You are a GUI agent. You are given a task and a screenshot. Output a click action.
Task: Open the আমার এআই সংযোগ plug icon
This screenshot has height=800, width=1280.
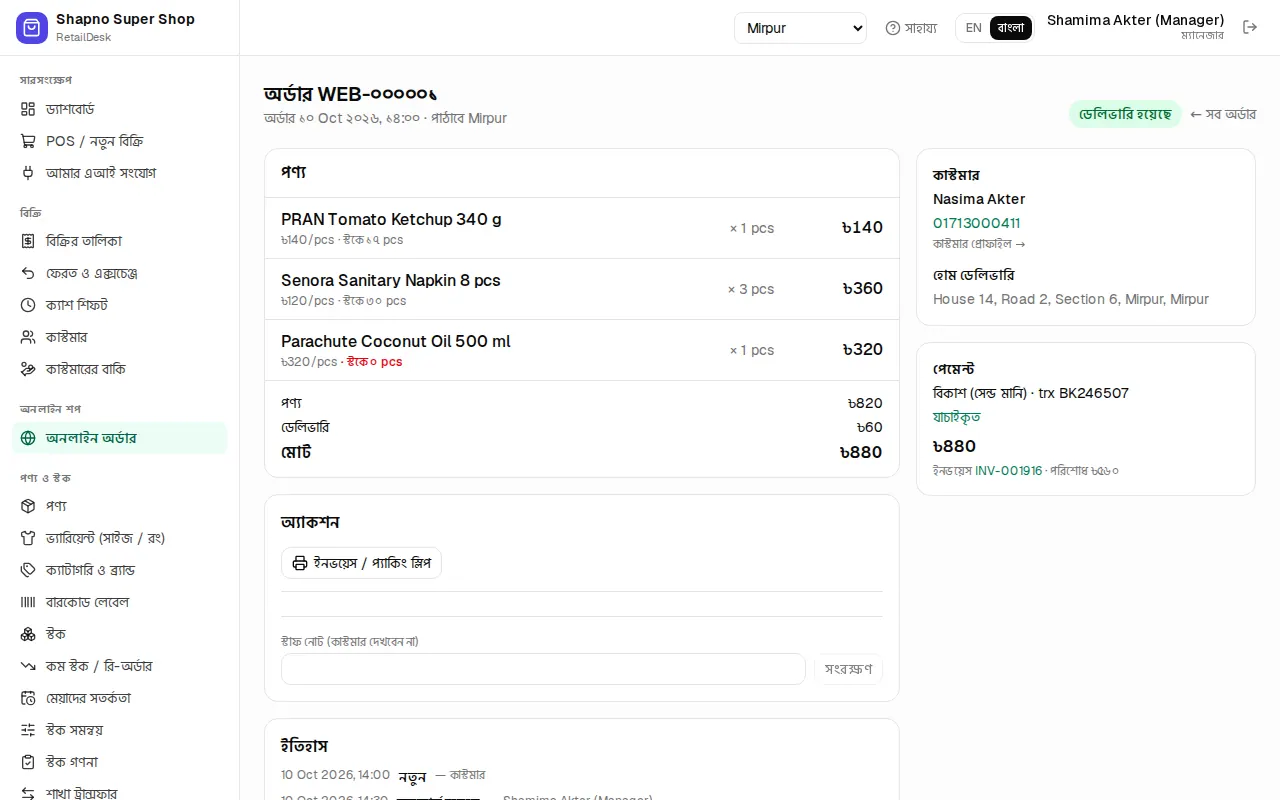point(28,173)
